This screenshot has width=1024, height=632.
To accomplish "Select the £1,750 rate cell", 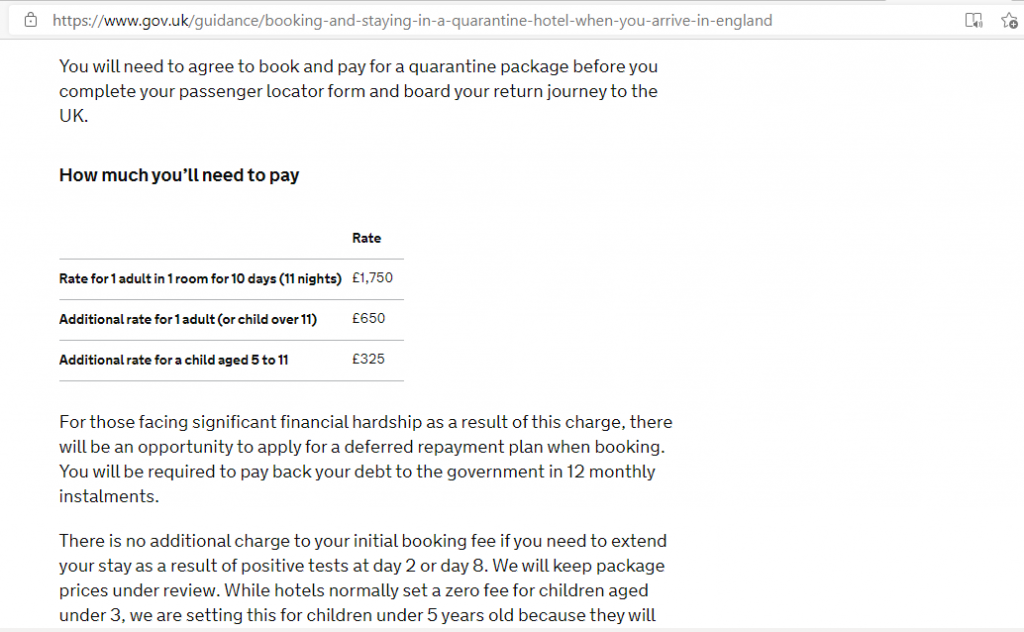I will 372,279.
